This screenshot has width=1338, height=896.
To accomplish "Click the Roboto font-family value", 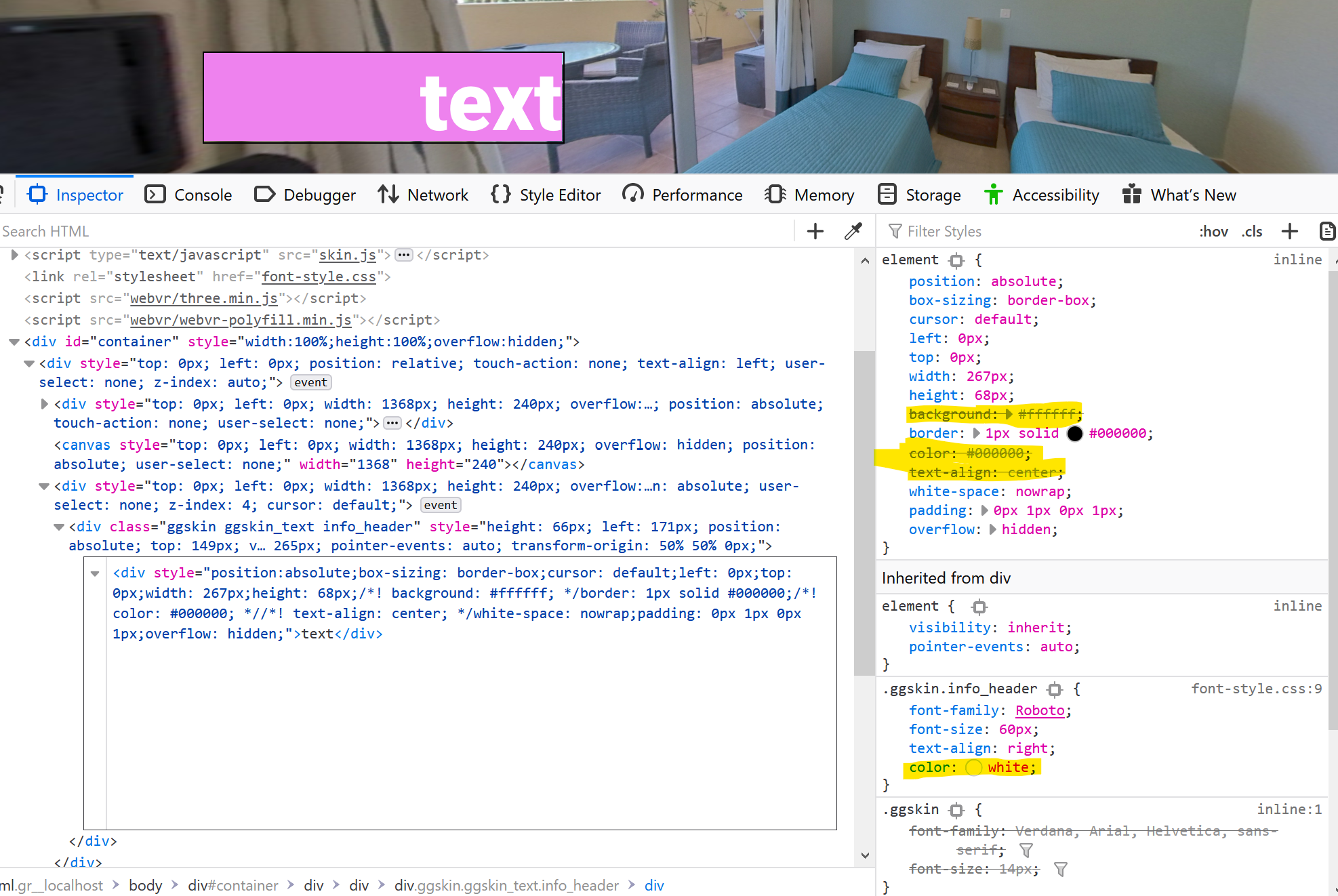I will pos(1040,710).
